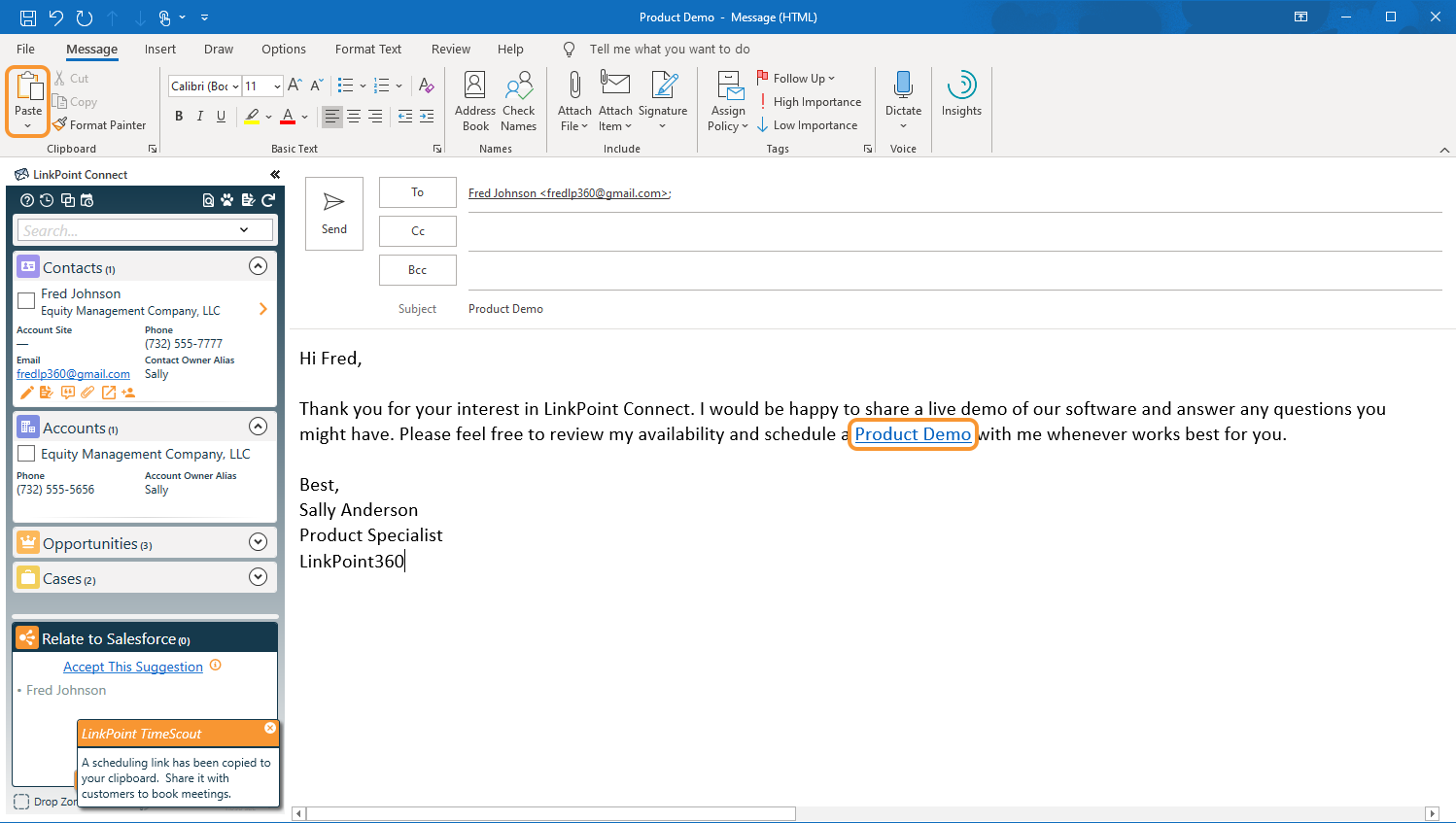1456x823 pixels.
Task: Click the document search icon in LinkPoint toolbar
Action: (x=208, y=200)
